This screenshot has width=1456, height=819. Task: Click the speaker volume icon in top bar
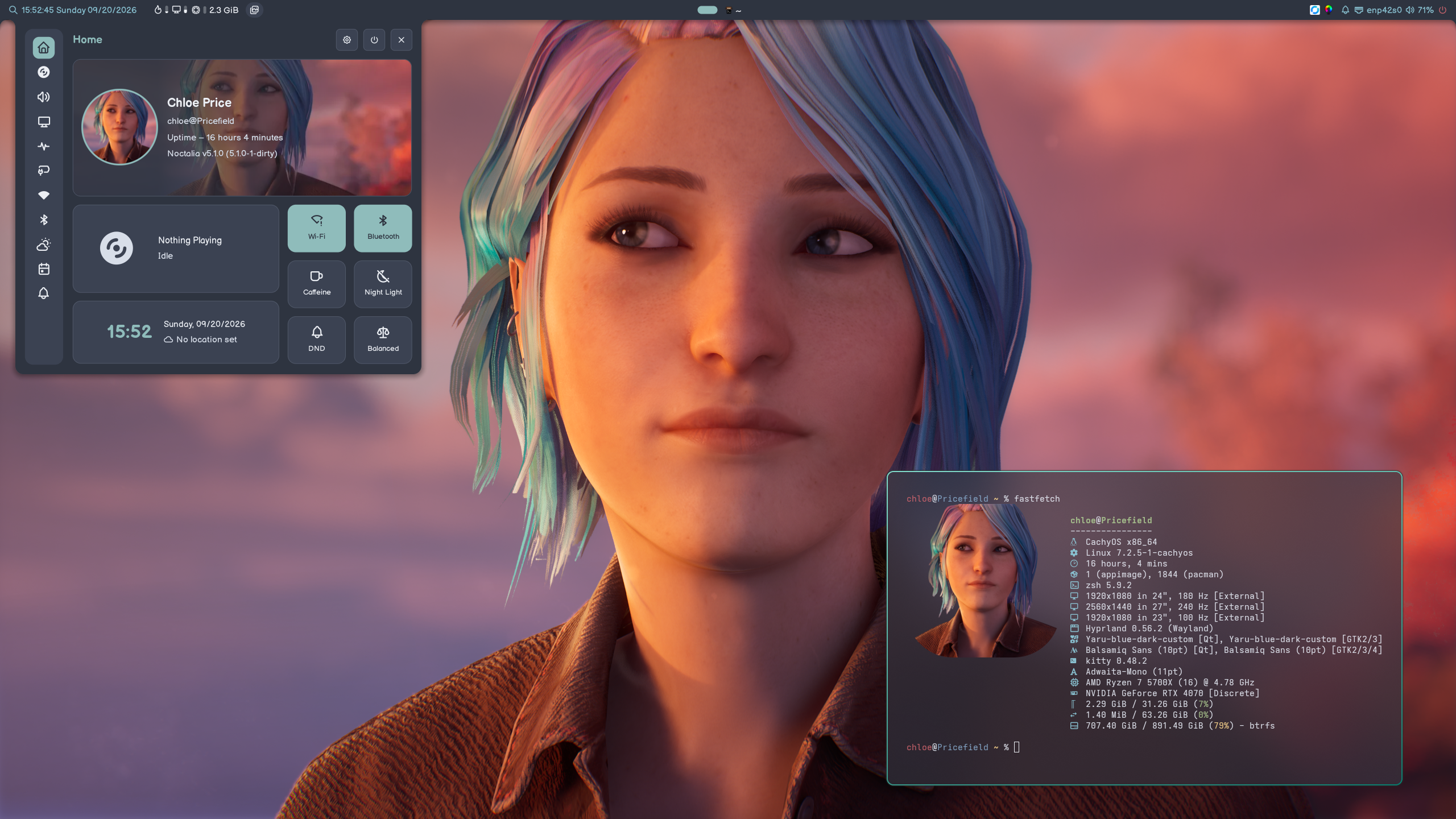pyautogui.click(x=1410, y=10)
